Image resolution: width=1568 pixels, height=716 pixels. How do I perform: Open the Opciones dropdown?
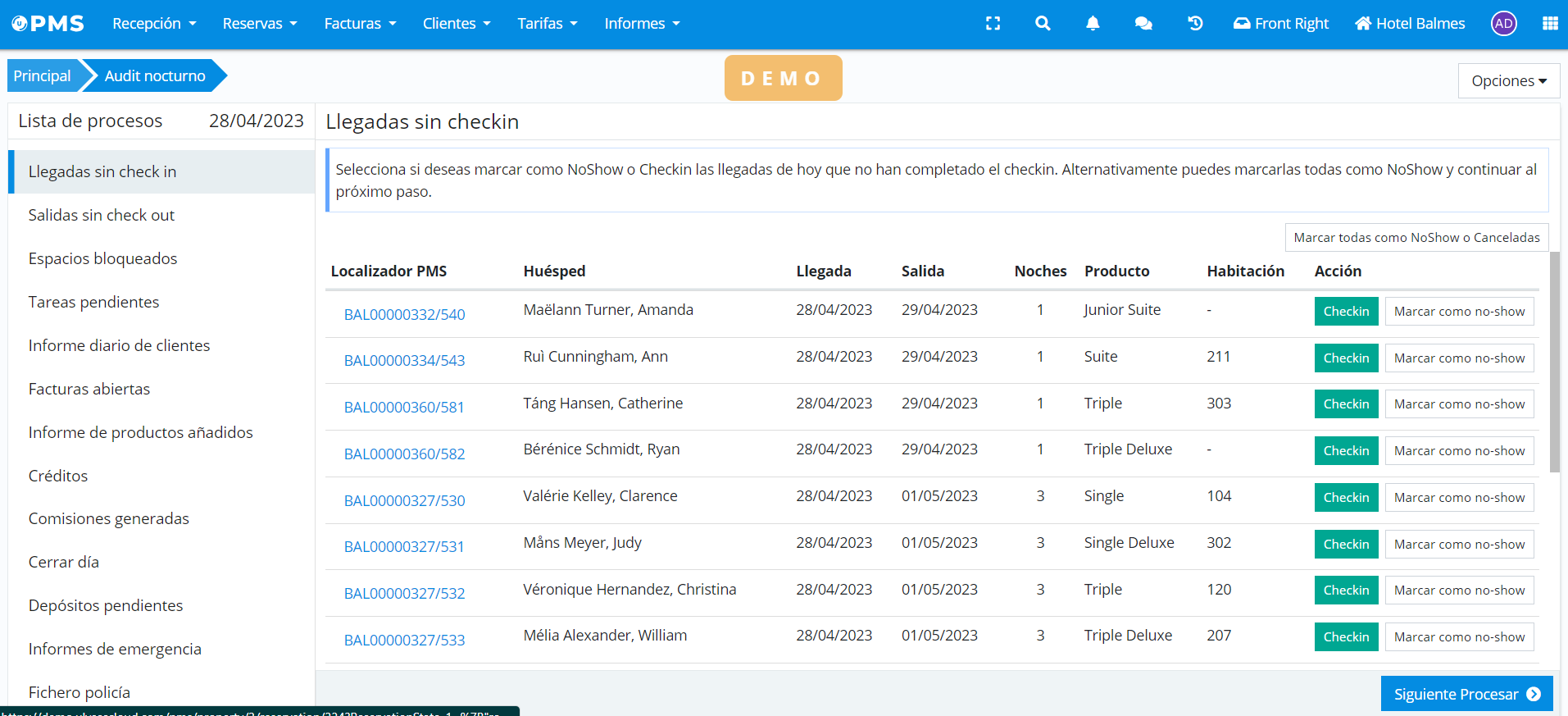click(1508, 80)
